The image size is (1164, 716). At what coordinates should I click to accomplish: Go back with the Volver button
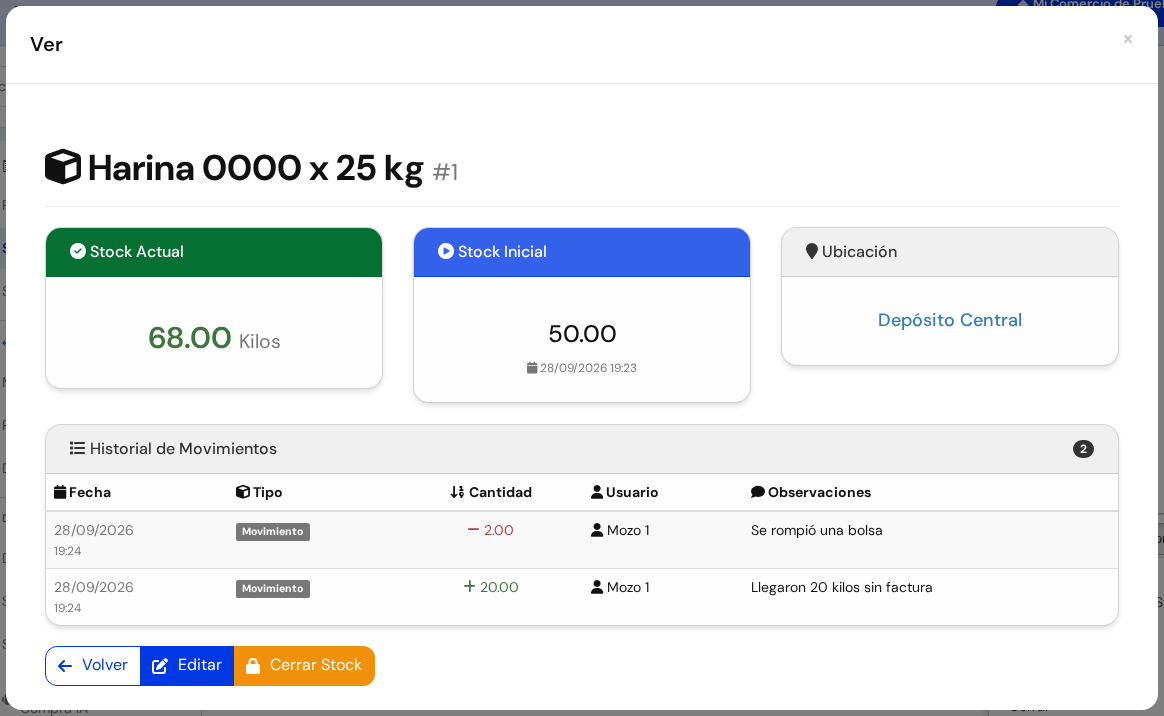click(x=93, y=666)
